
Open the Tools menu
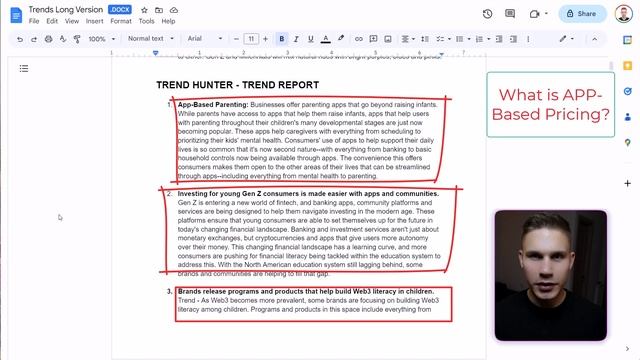pyautogui.click(x=146, y=21)
